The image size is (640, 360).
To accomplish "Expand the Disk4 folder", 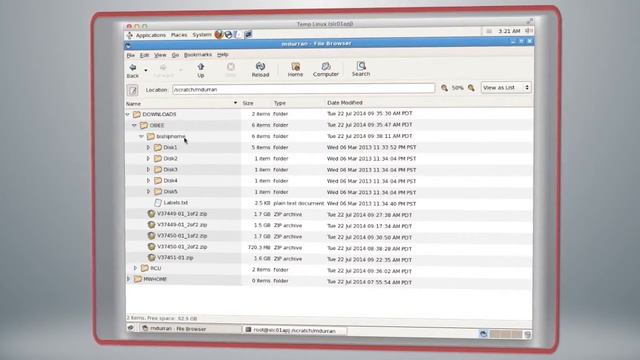I will [149, 180].
